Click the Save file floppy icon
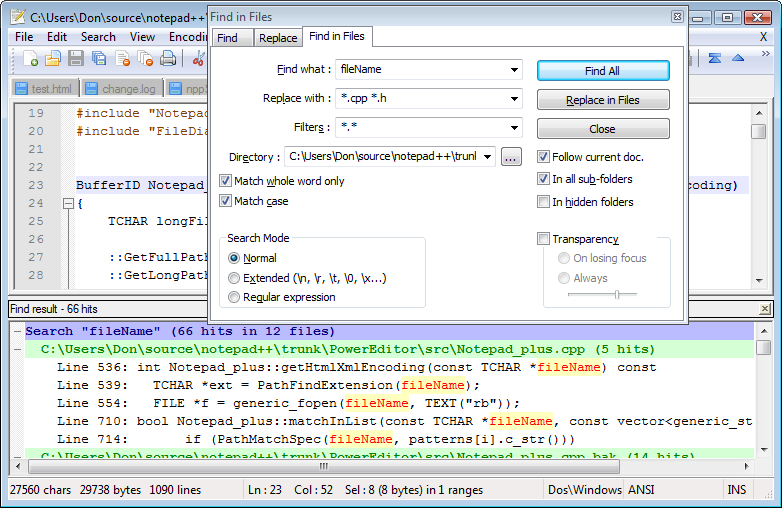 [76, 59]
